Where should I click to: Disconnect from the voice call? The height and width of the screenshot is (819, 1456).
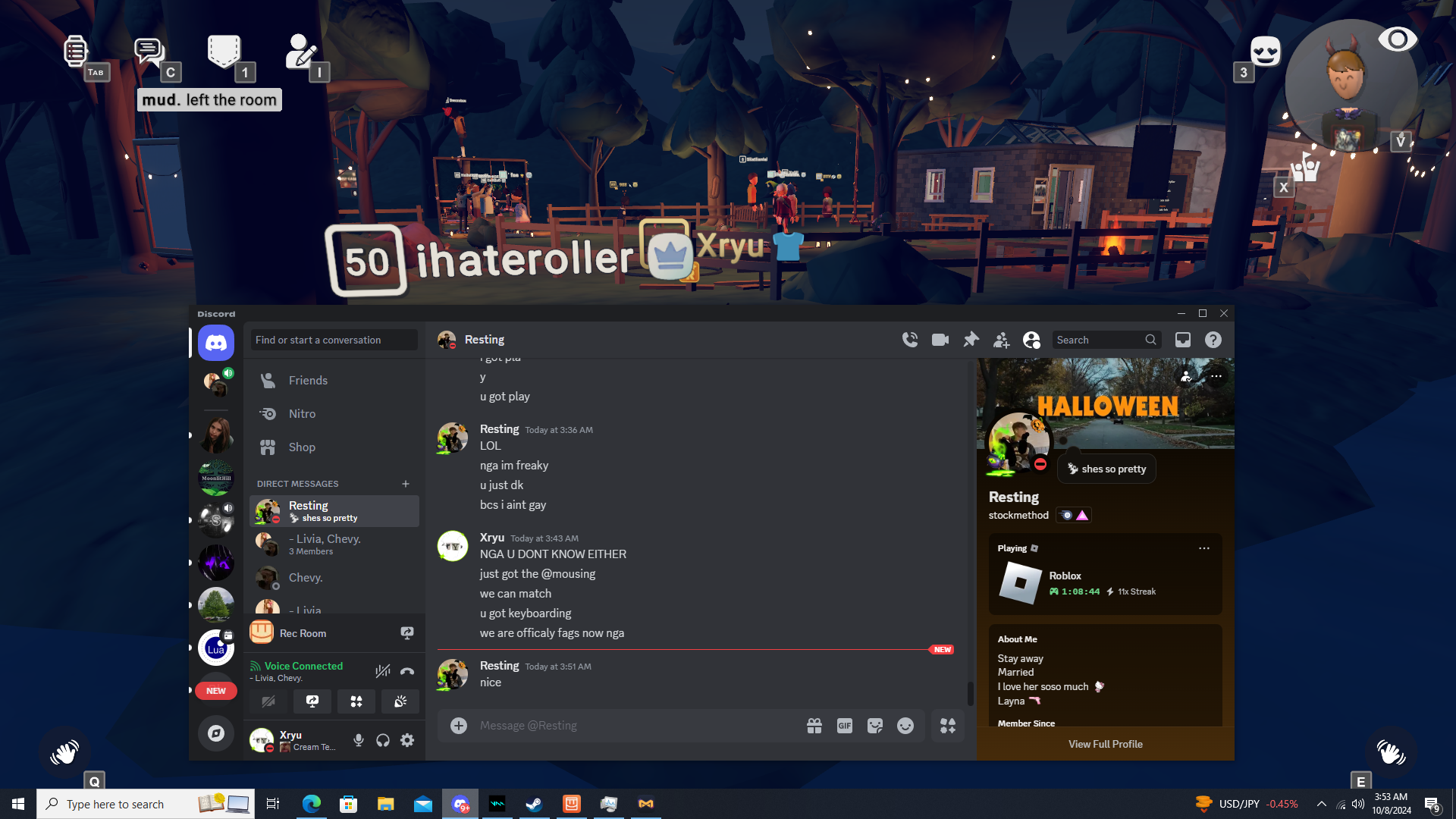pos(407,671)
